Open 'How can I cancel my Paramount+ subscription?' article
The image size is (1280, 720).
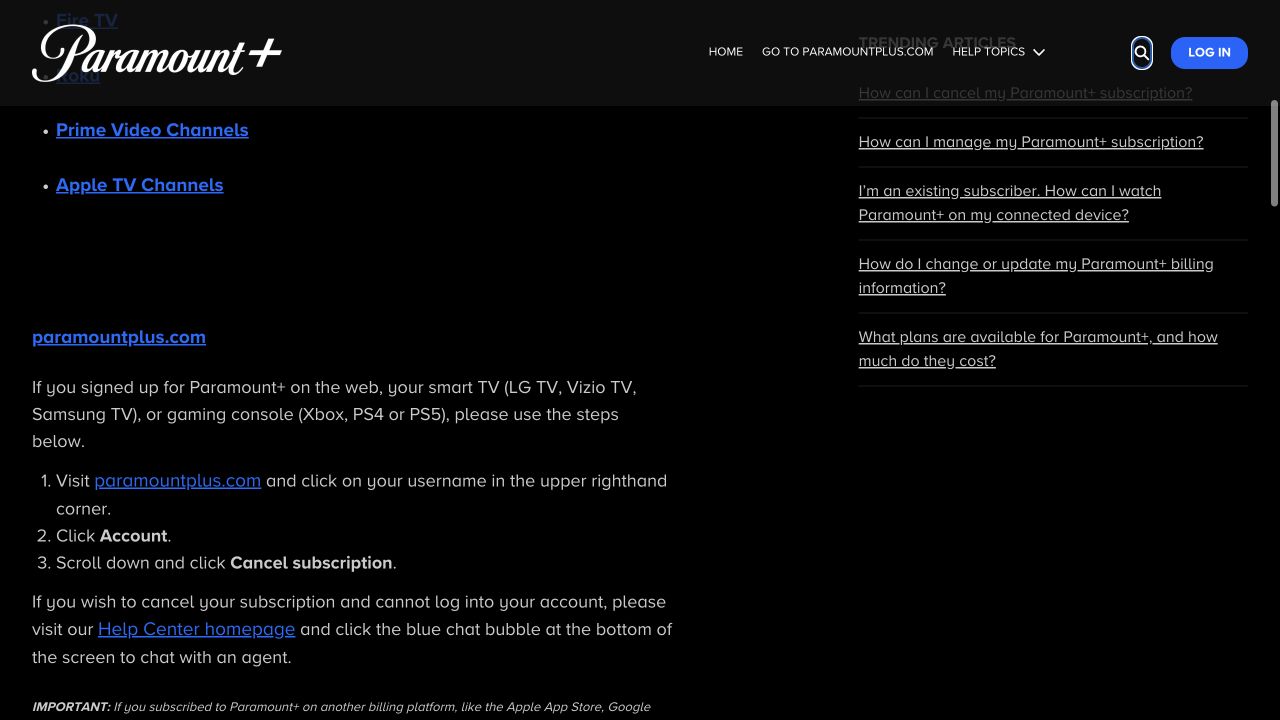click(x=1025, y=93)
